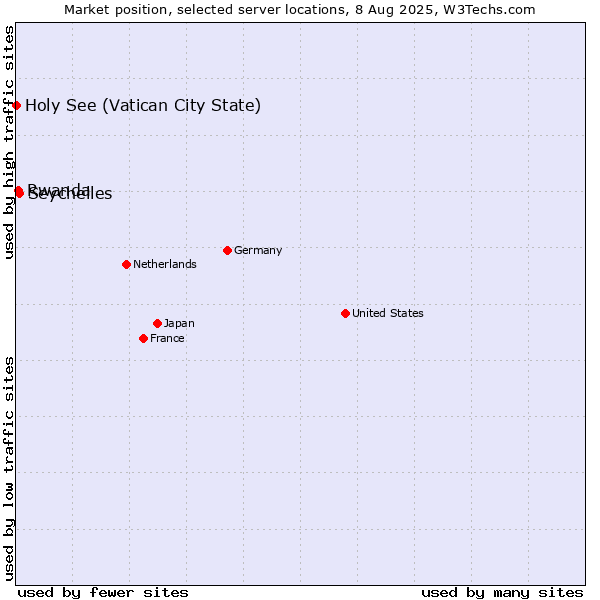Image resolution: width=600 pixels, height=600 pixels.
Task: Select the 'Holy See (Vatican City State)' label
Action: pos(143,106)
